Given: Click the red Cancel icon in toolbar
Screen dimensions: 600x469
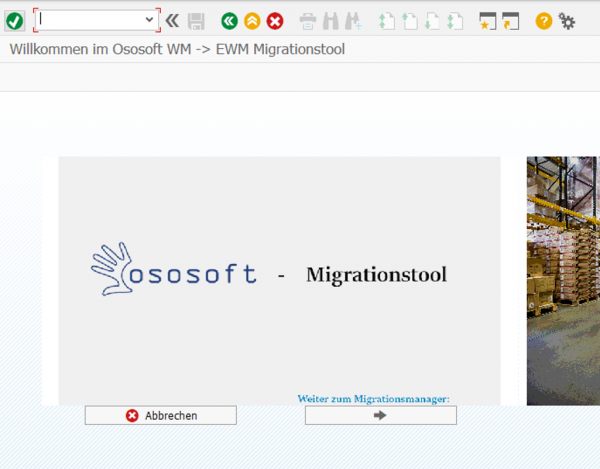Looking at the screenshot, I should 275,21.
